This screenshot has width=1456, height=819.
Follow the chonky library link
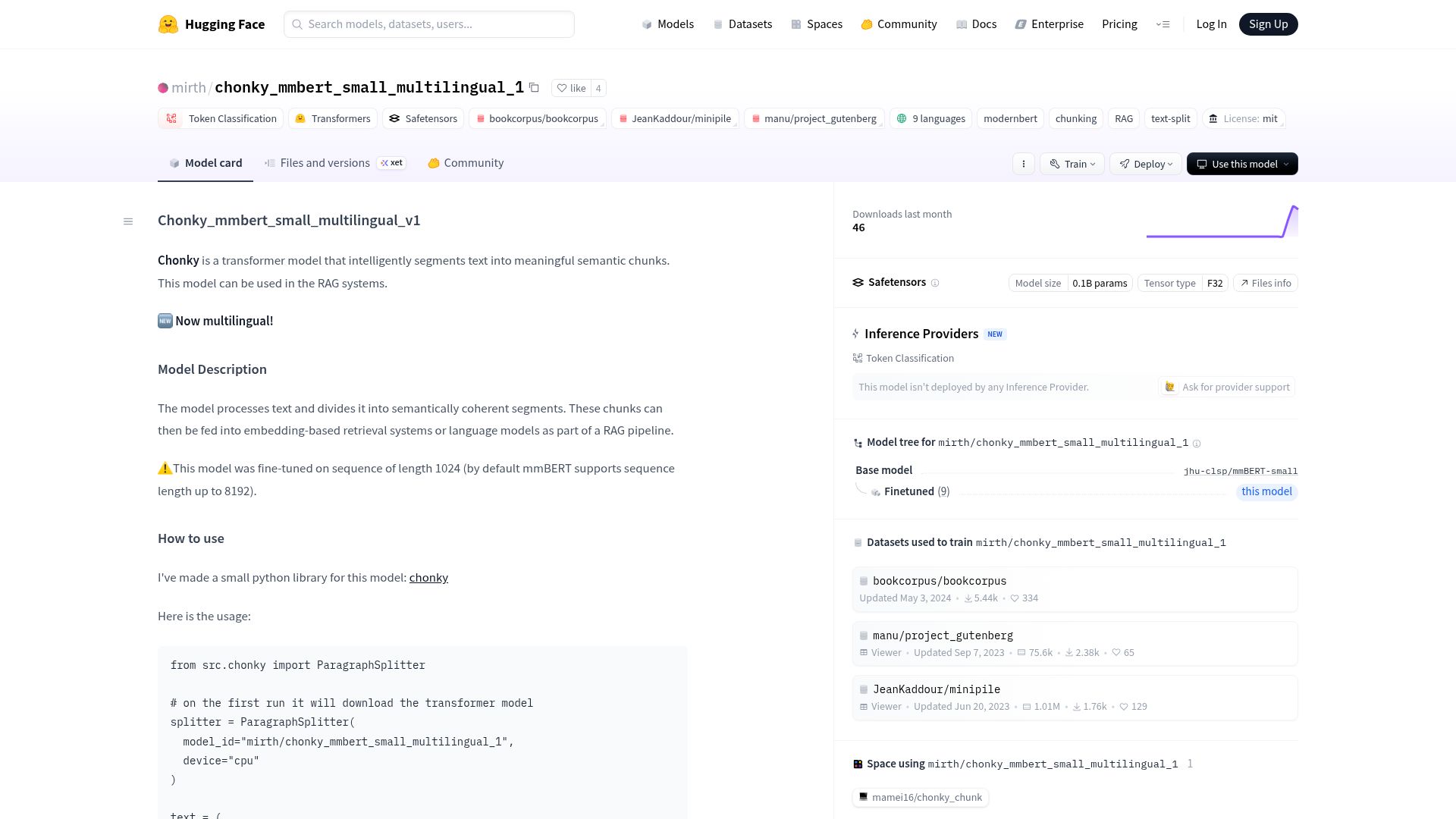coord(428,578)
